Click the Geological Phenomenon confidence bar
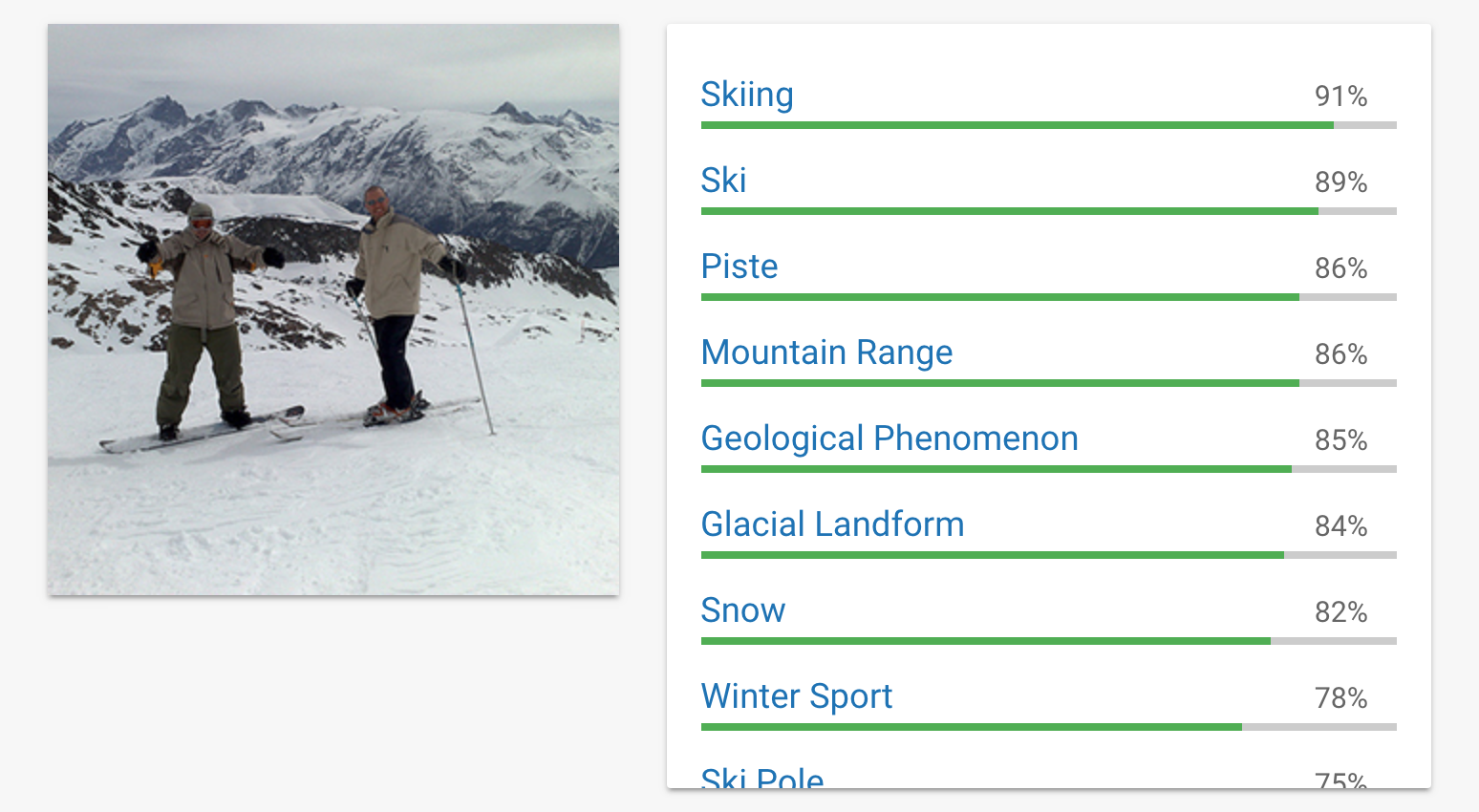1479x812 pixels. [1048, 469]
